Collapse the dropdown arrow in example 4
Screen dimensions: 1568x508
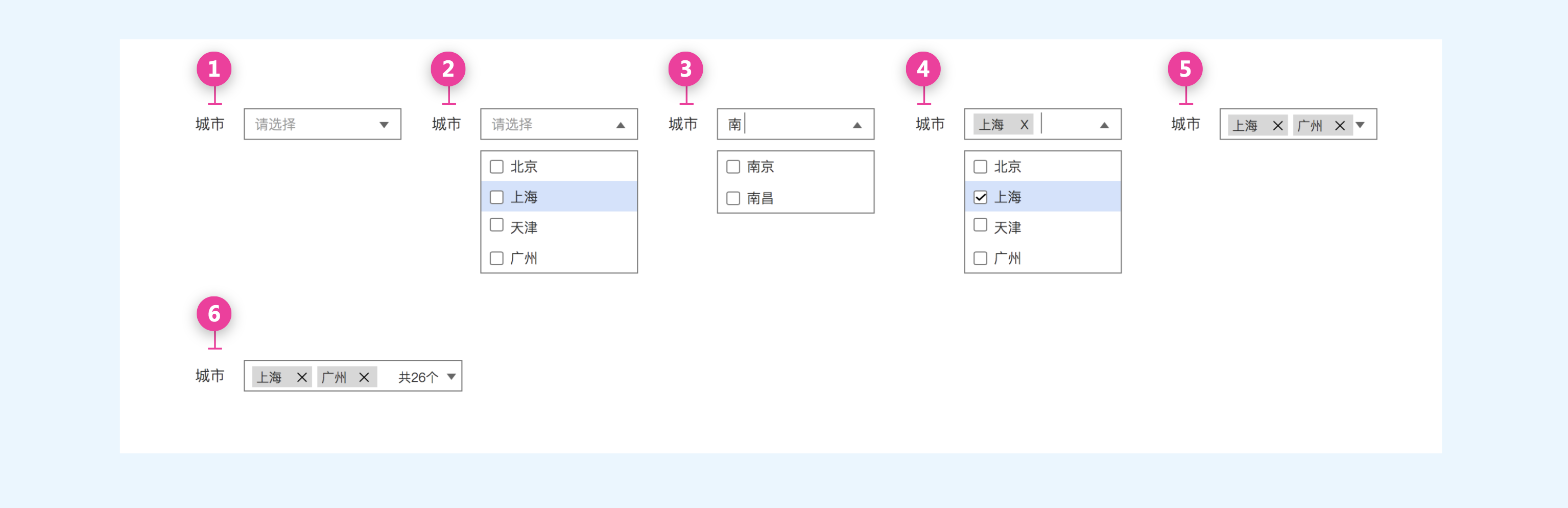pyautogui.click(x=1104, y=125)
